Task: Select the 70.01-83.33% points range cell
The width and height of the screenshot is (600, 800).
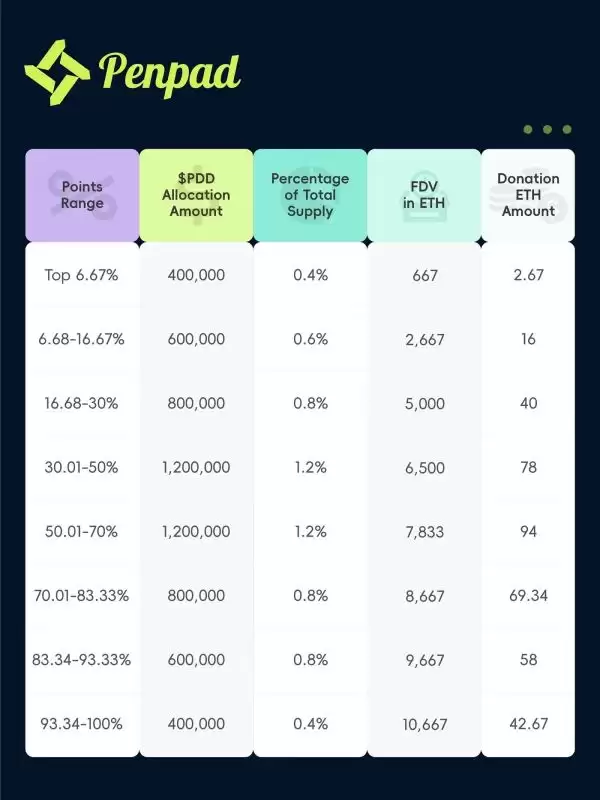Action: [82, 595]
